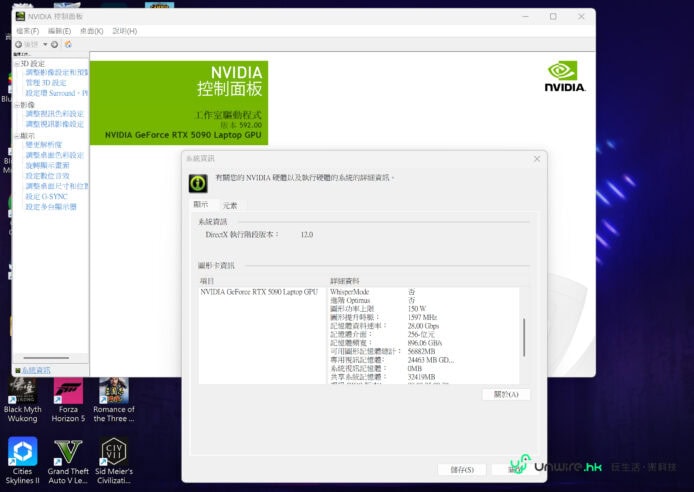Select 設定 G-SYNC tree item
Viewport: 694px width, 492px height.
pyautogui.click(x=46, y=196)
